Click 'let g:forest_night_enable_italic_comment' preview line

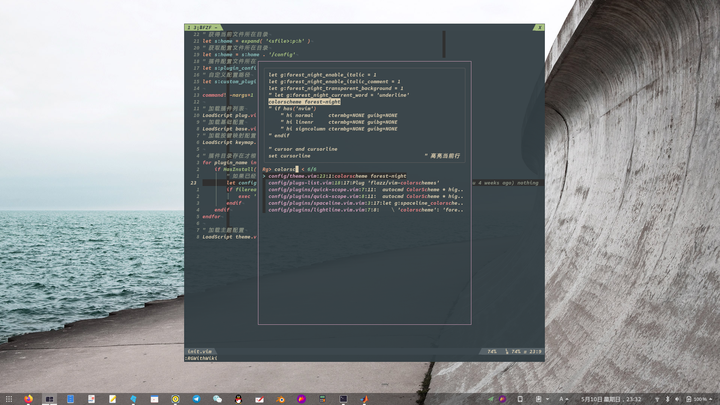334,81
